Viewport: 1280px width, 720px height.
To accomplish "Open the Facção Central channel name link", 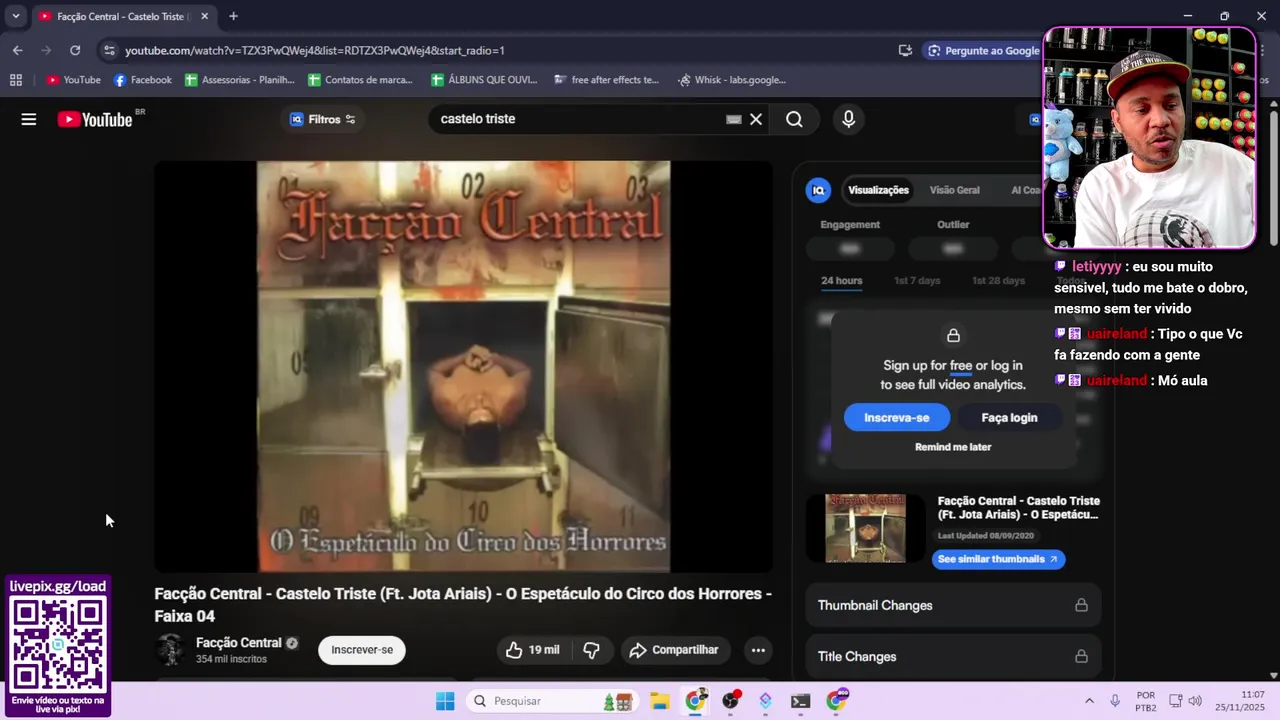I will 239,643.
